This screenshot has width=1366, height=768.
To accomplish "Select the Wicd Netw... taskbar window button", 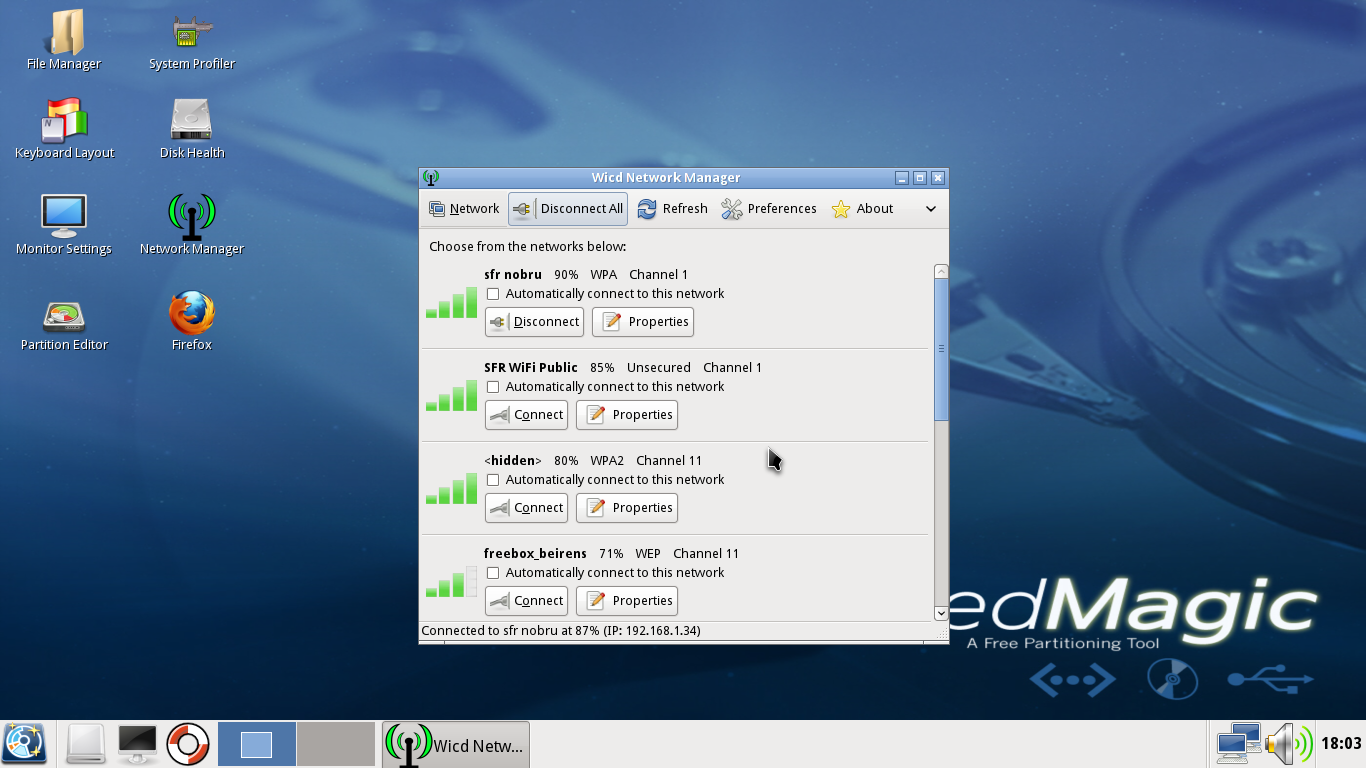I will coord(456,745).
